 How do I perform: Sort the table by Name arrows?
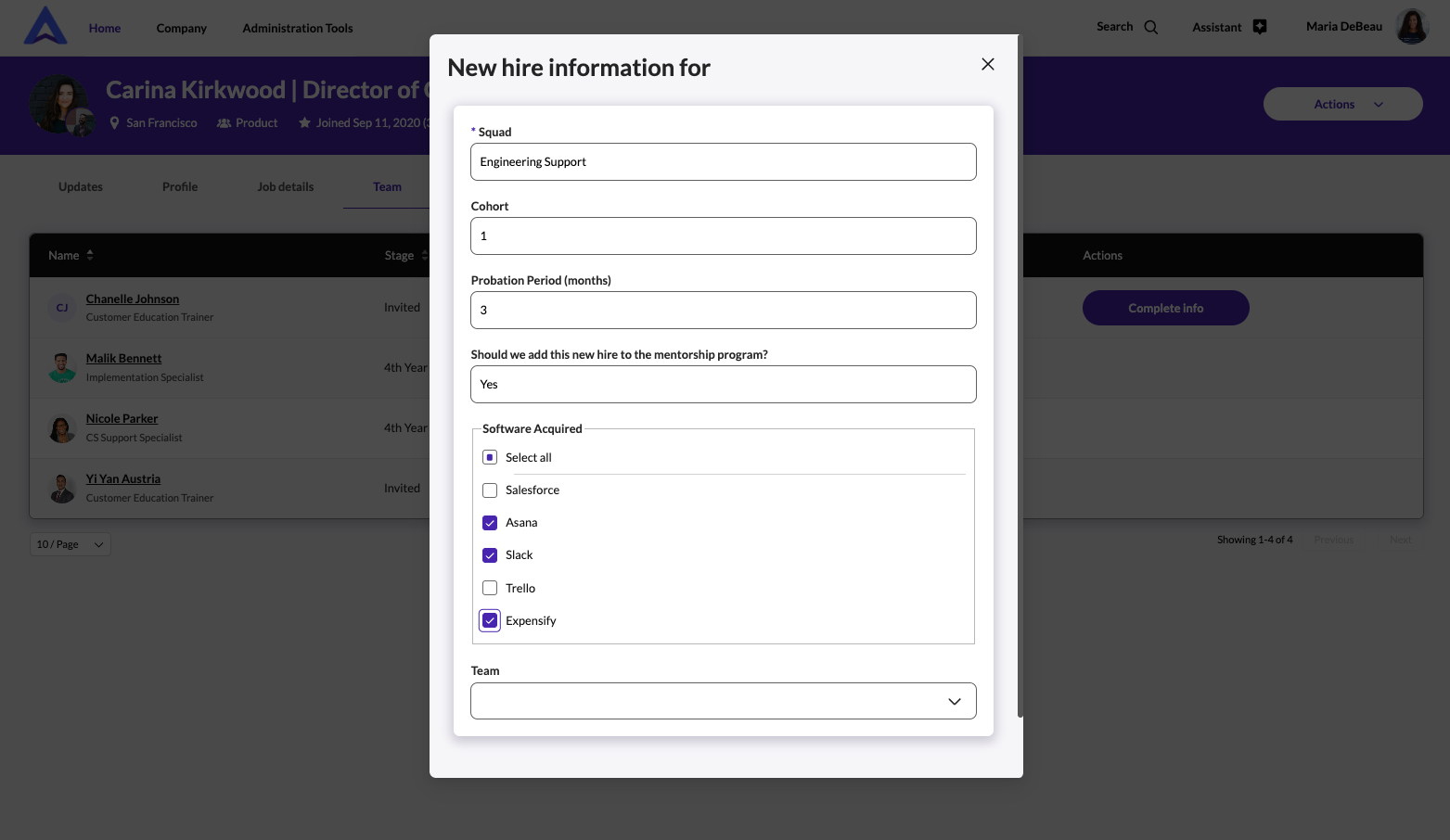(90, 255)
